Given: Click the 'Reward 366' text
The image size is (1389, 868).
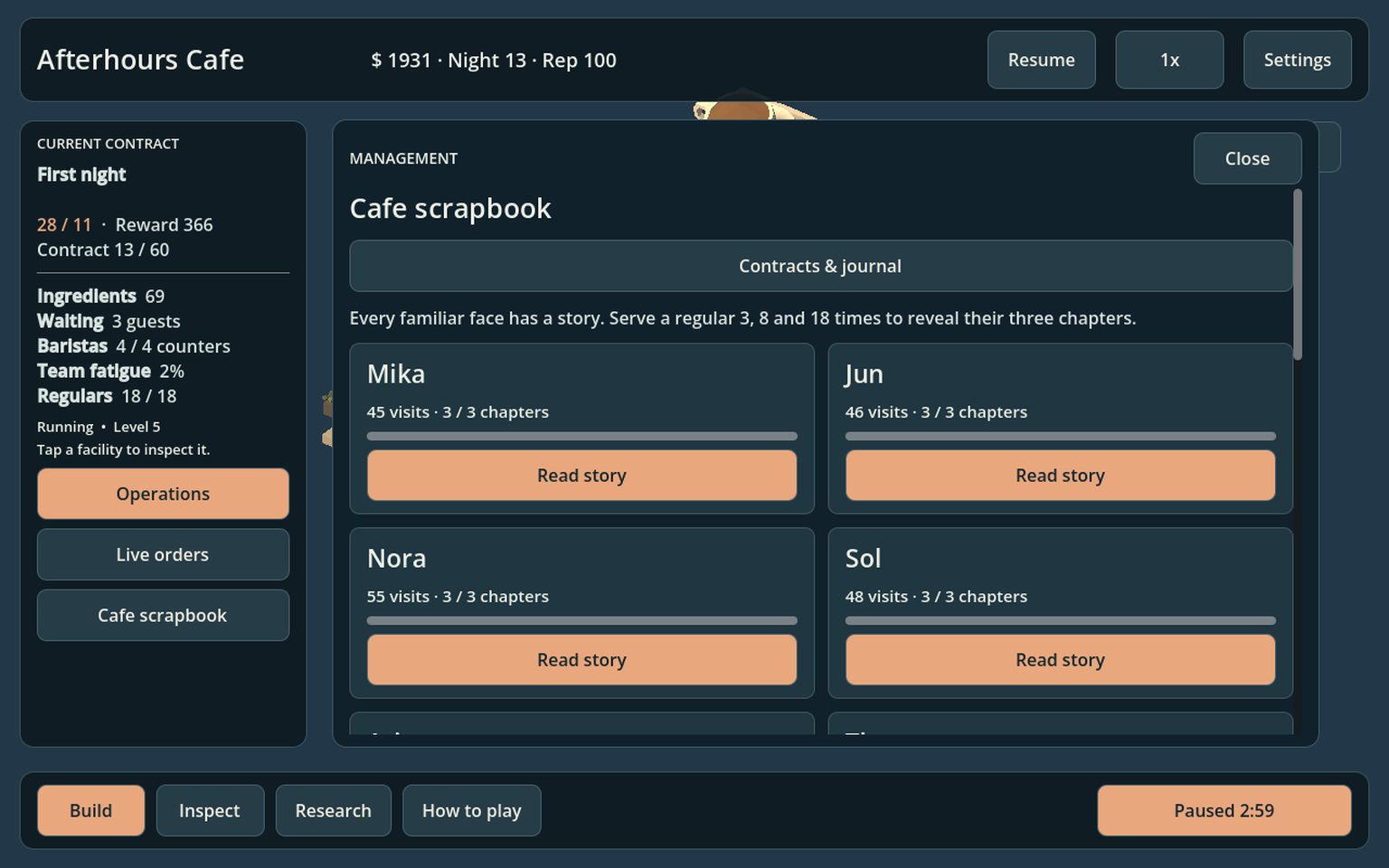Looking at the screenshot, I should pos(164,224).
